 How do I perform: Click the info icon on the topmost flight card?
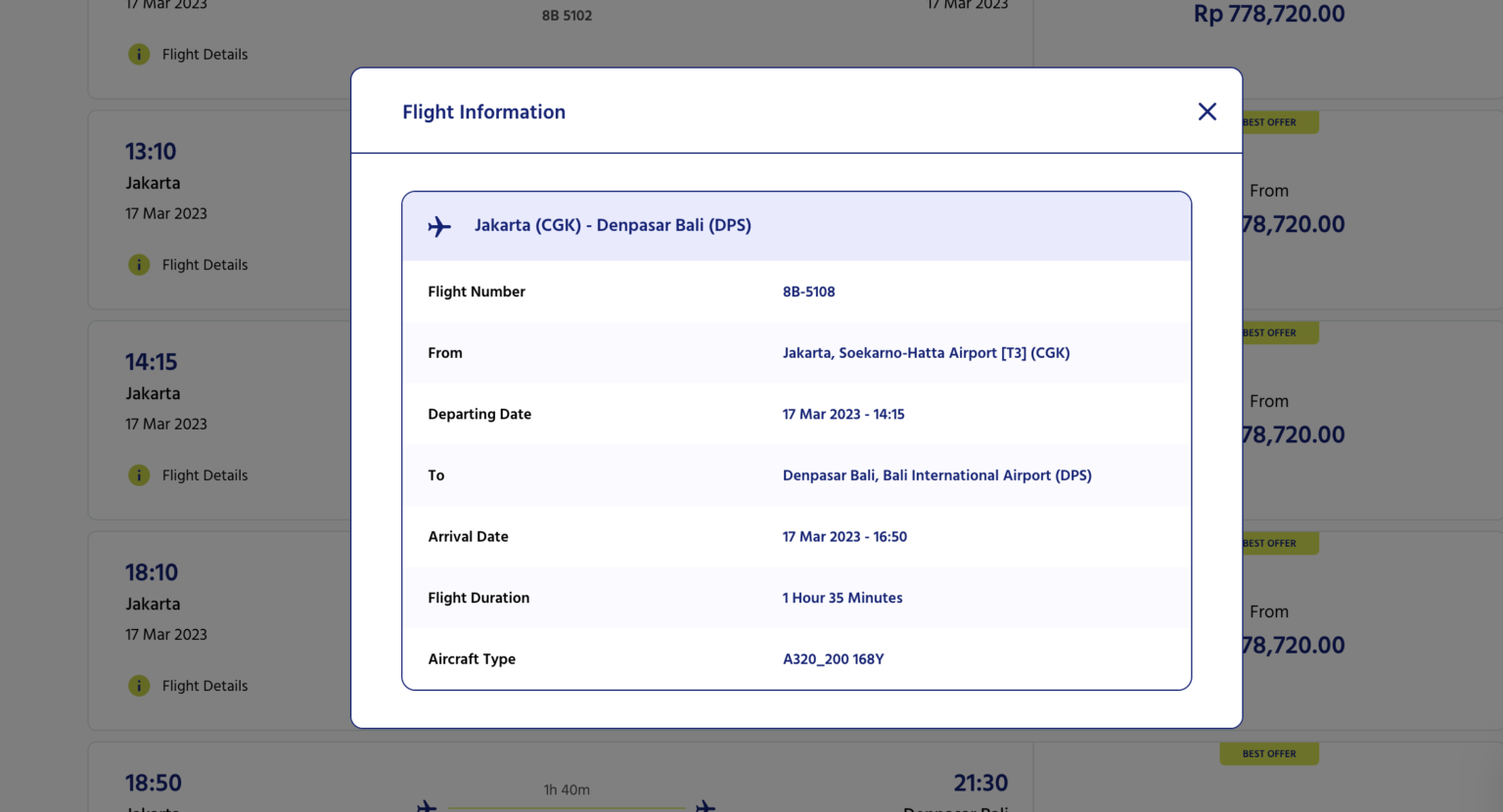(139, 54)
